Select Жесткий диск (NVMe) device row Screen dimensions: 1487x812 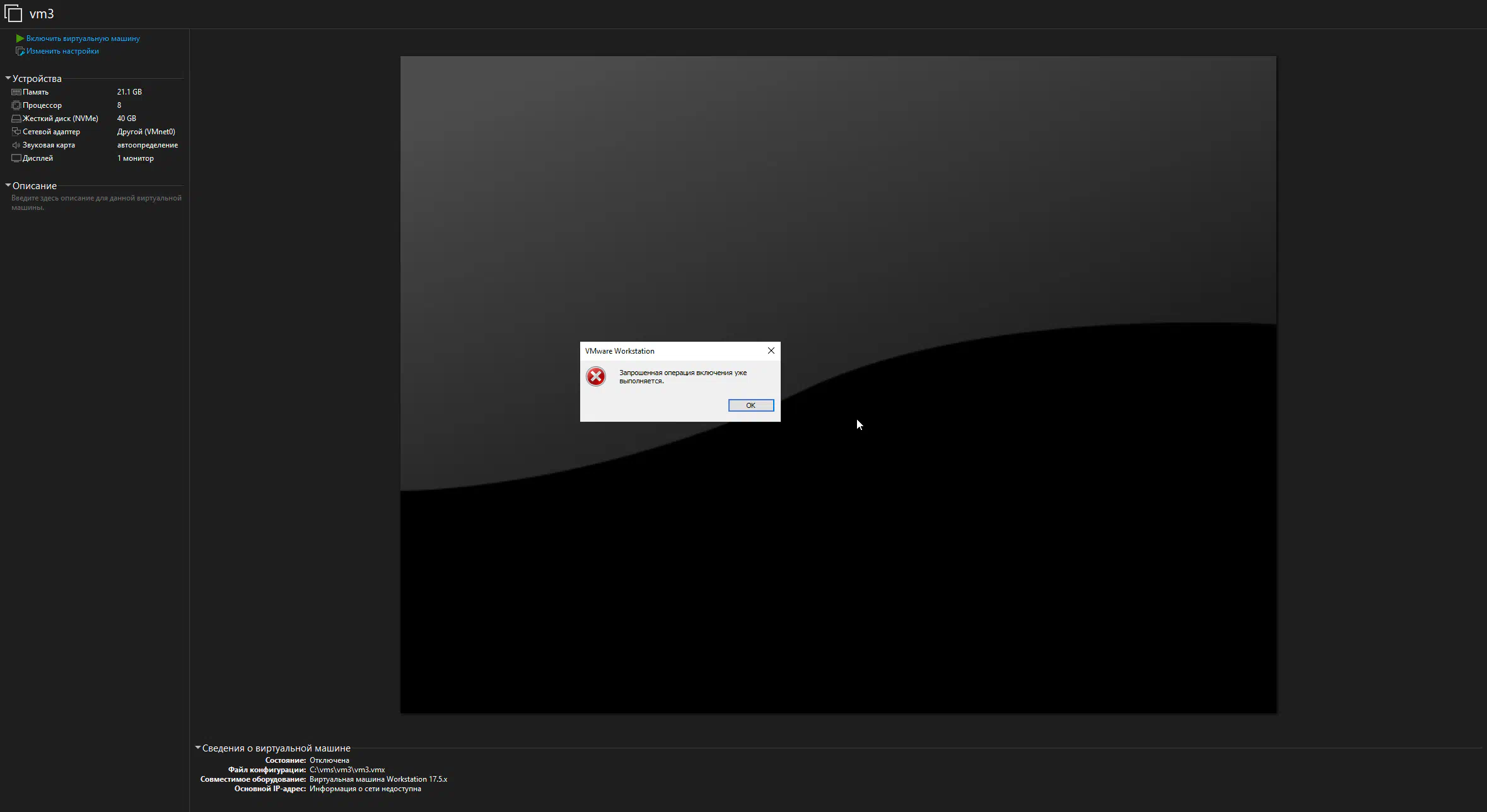click(x=95, y=119)
